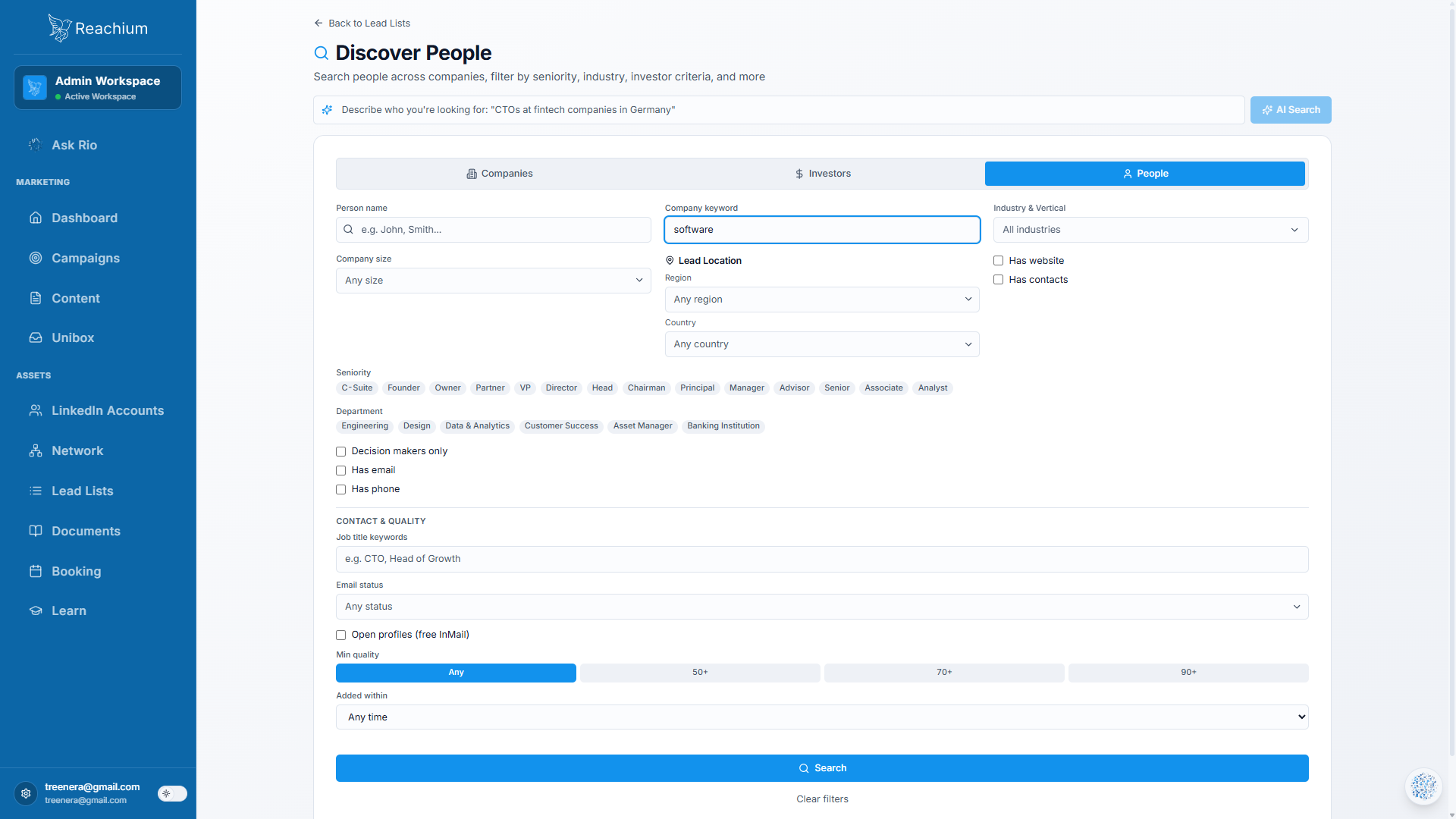Open the floating chat assistant bubble
This screenshot has height=819, width=1456.
tap(1423, 786)
